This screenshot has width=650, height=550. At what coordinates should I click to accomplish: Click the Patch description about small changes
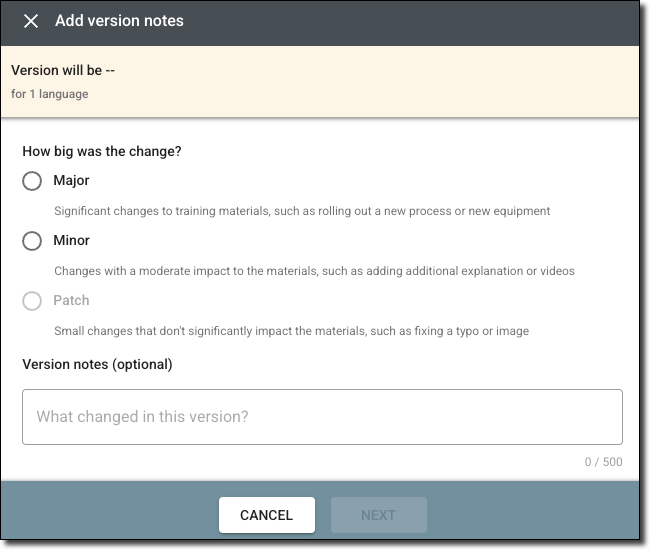tap(291, 331)
